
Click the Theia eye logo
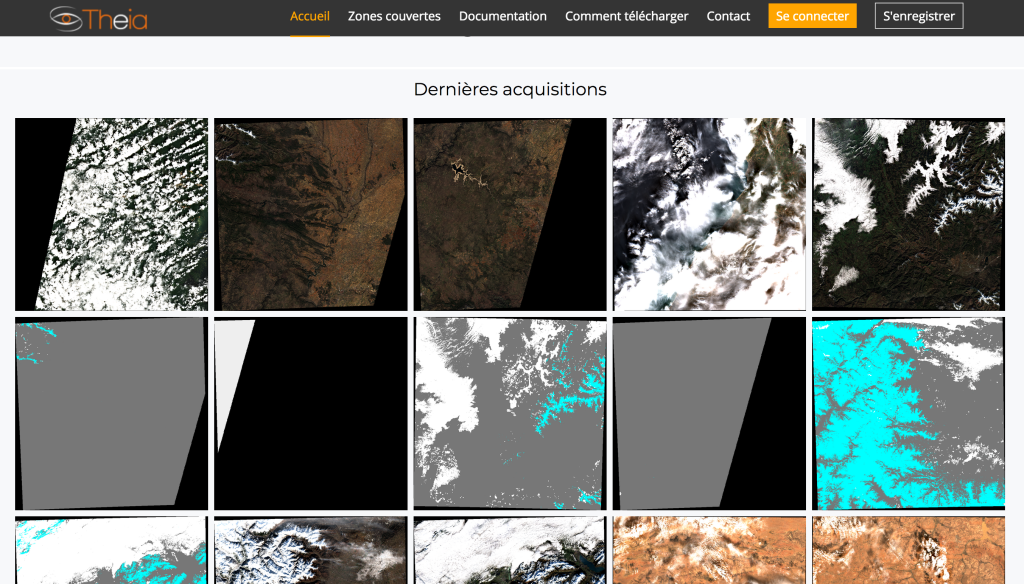(99, 18)
